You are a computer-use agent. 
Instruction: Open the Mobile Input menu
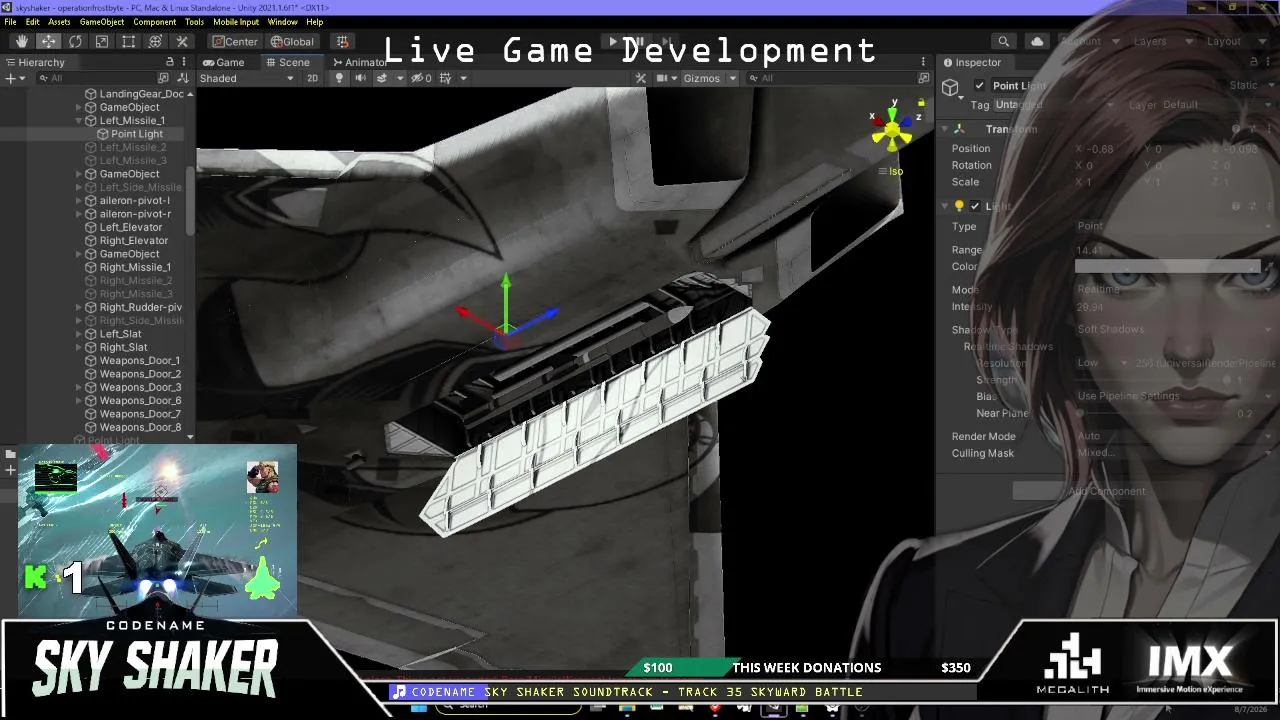(x=236, y=22)
